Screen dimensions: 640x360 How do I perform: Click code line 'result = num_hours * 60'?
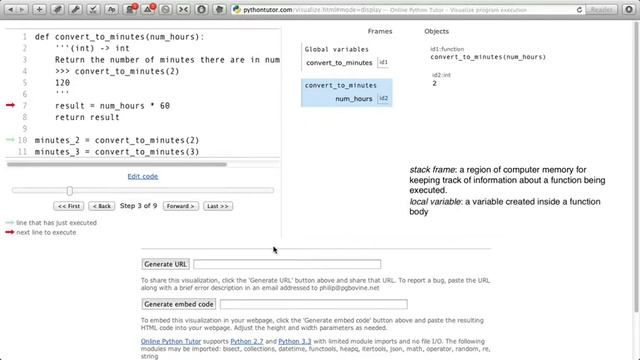point(112,106)
